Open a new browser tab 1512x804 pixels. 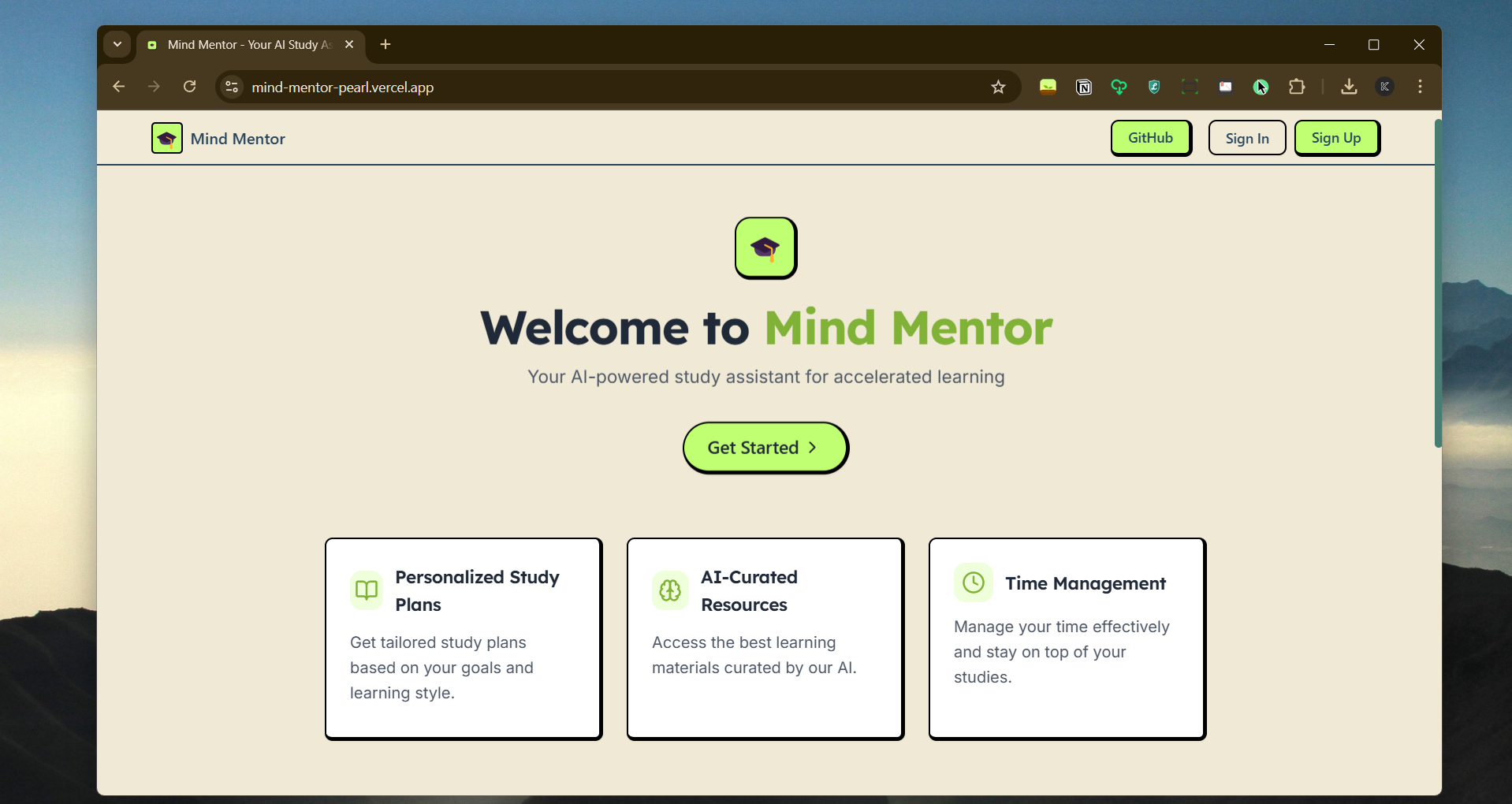(385, 44)
